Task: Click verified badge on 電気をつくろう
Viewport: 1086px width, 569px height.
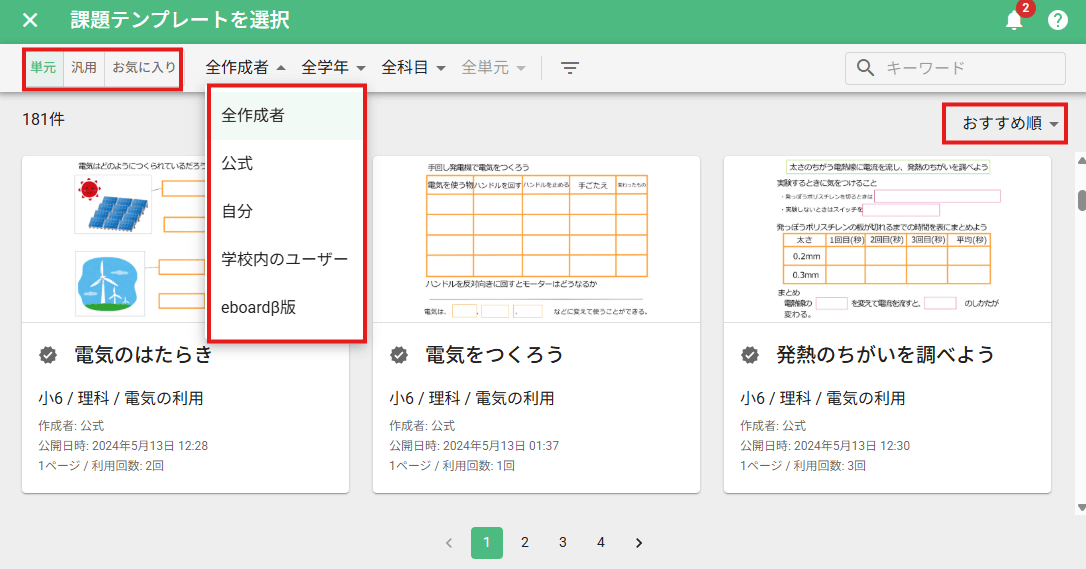Action: pos(398,355)
